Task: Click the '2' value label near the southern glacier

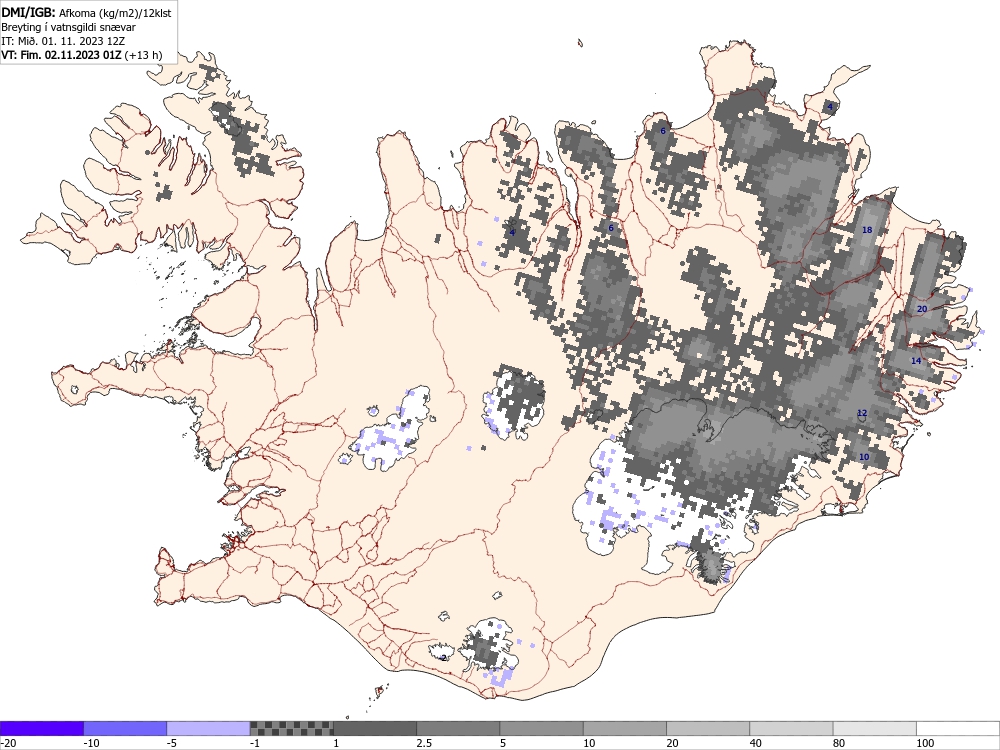Action: tap(445, 658)
